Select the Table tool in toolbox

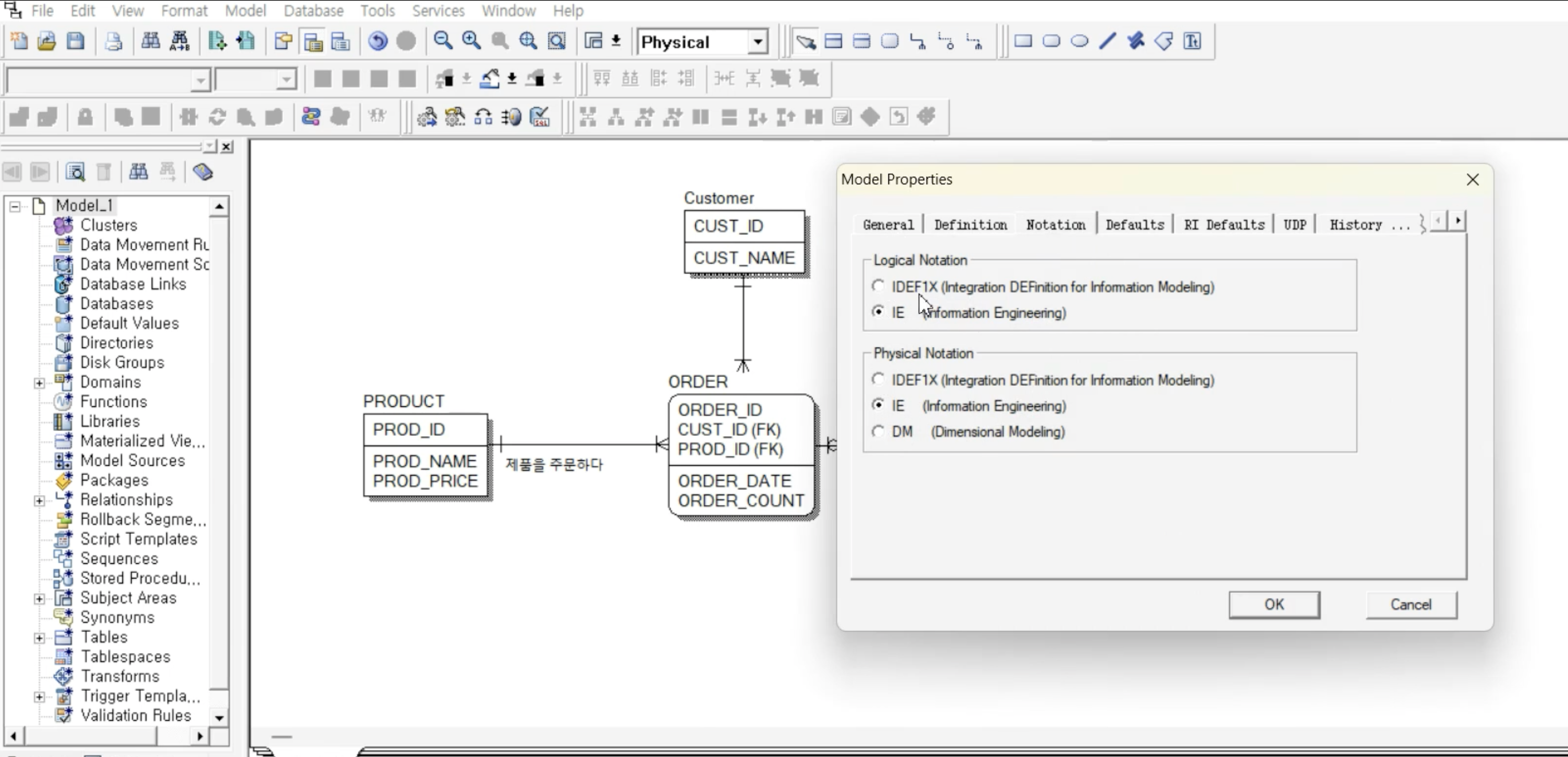(833, 41)
